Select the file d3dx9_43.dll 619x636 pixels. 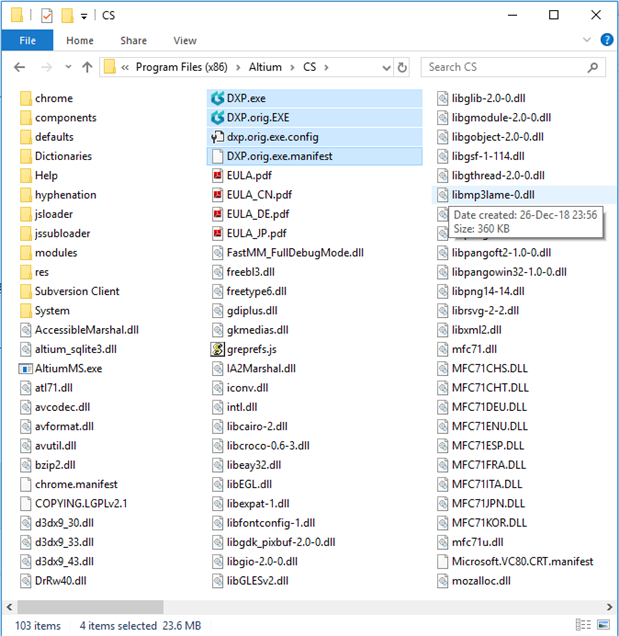click(x=57, y=562)
